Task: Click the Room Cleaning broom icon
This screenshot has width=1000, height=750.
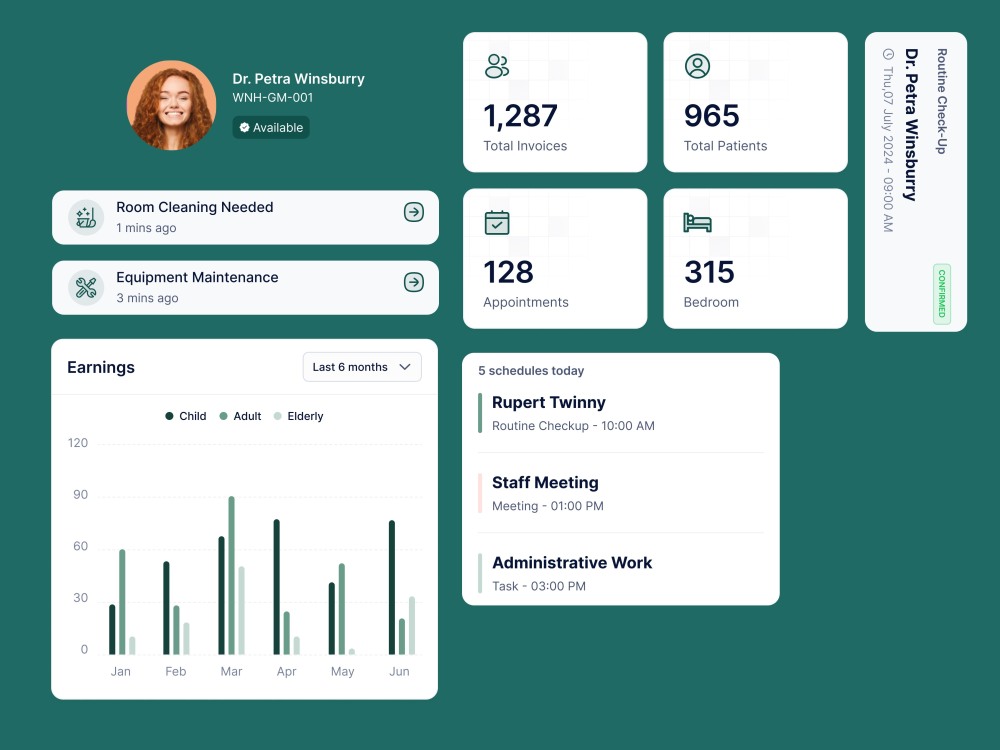Action: point(85,217)
